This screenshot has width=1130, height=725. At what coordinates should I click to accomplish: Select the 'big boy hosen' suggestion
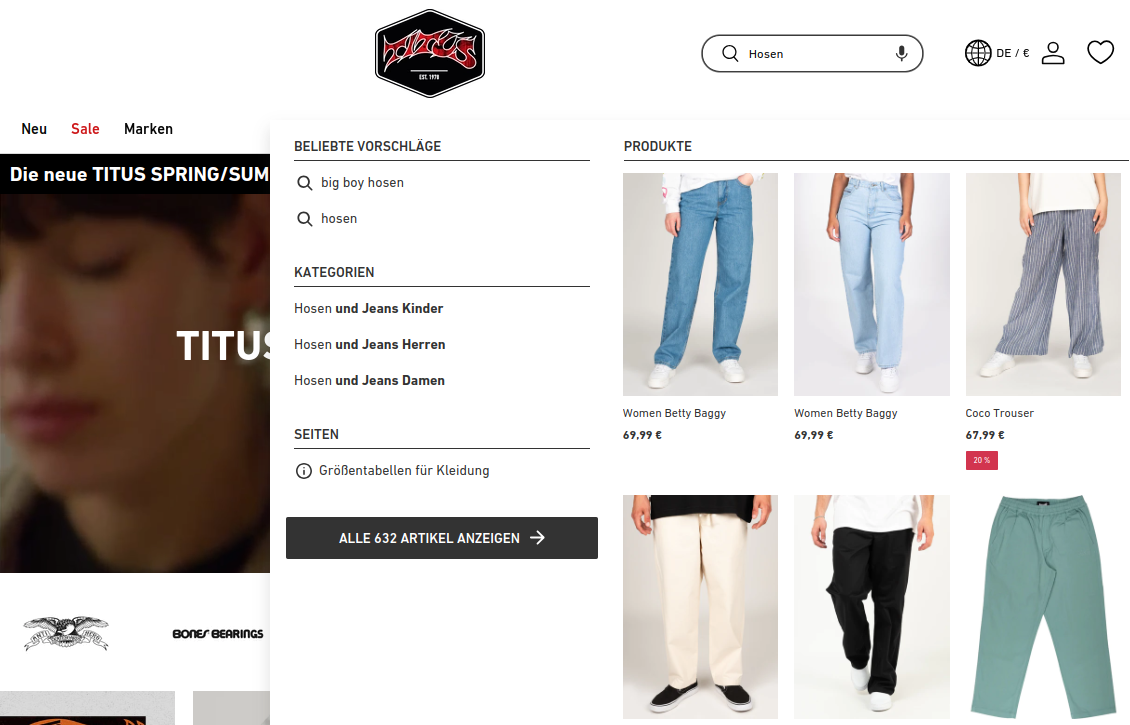click(362, 182)
